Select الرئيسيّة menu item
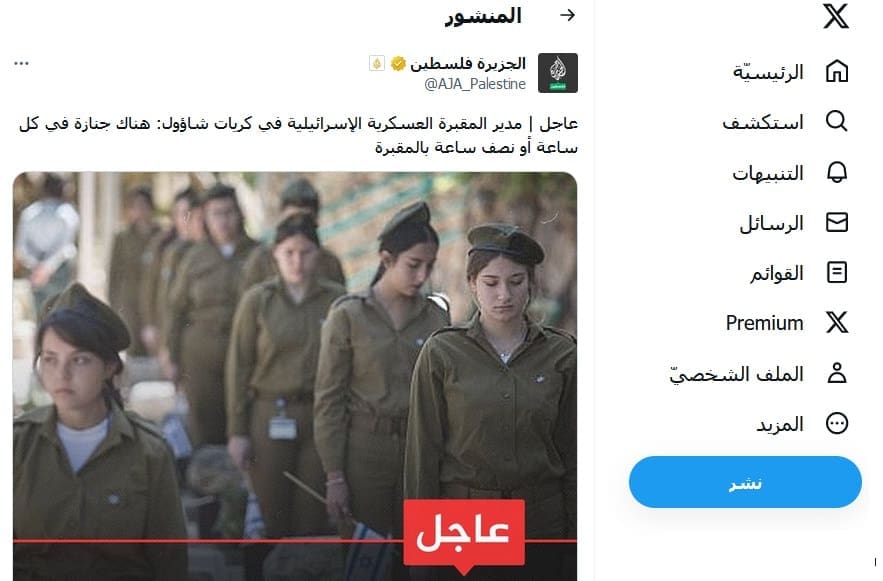 tap(768, 72)
